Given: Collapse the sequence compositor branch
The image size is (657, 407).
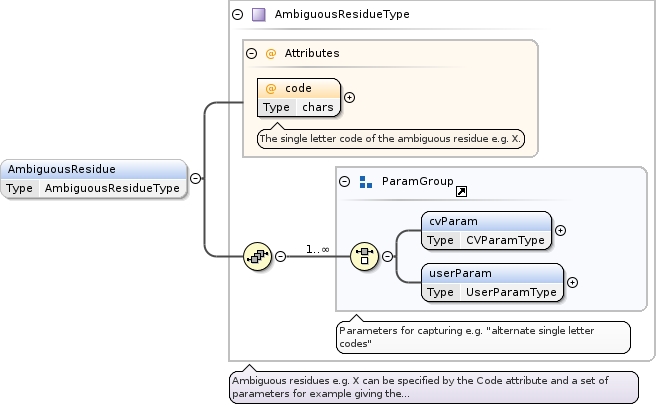Looking at the screenshot, I should click(x=280, y=256).
